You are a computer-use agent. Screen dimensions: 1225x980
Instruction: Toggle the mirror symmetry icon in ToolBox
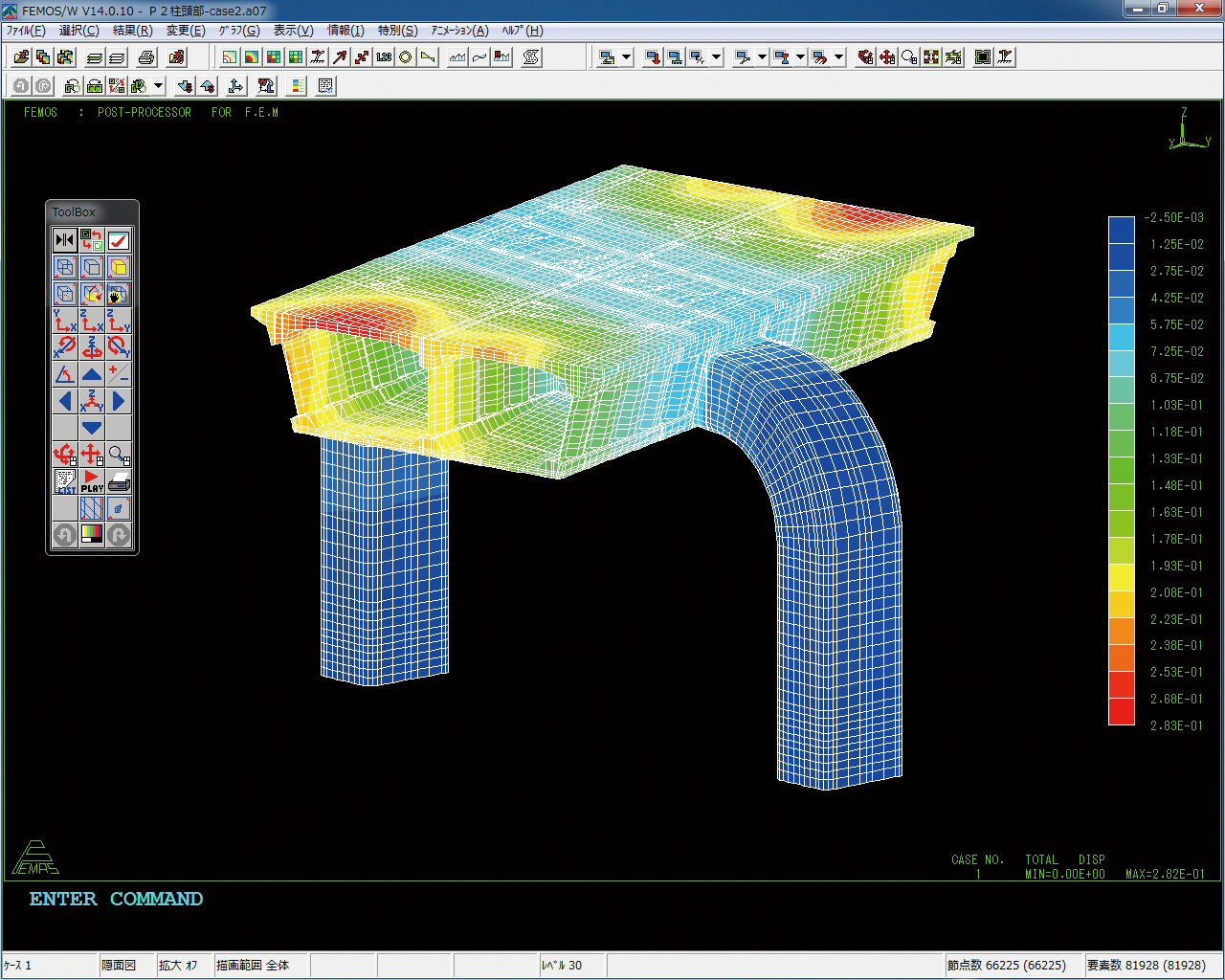coord(65,240)
